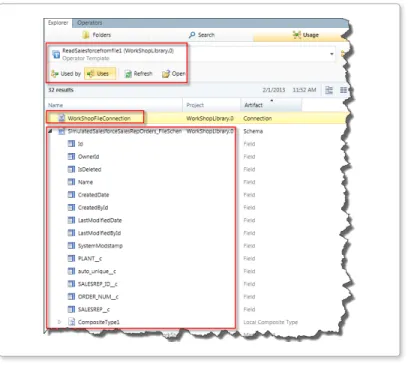Open the operator template dropdown arrow
Screen dimensions: 408x366
coord(332,54)
